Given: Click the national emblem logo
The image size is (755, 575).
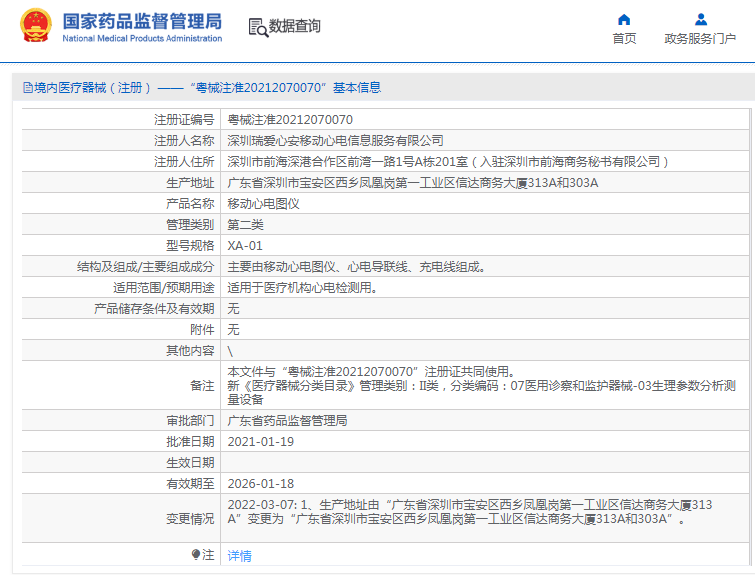Looking at the screenshot, I should [x=36, y=25].
